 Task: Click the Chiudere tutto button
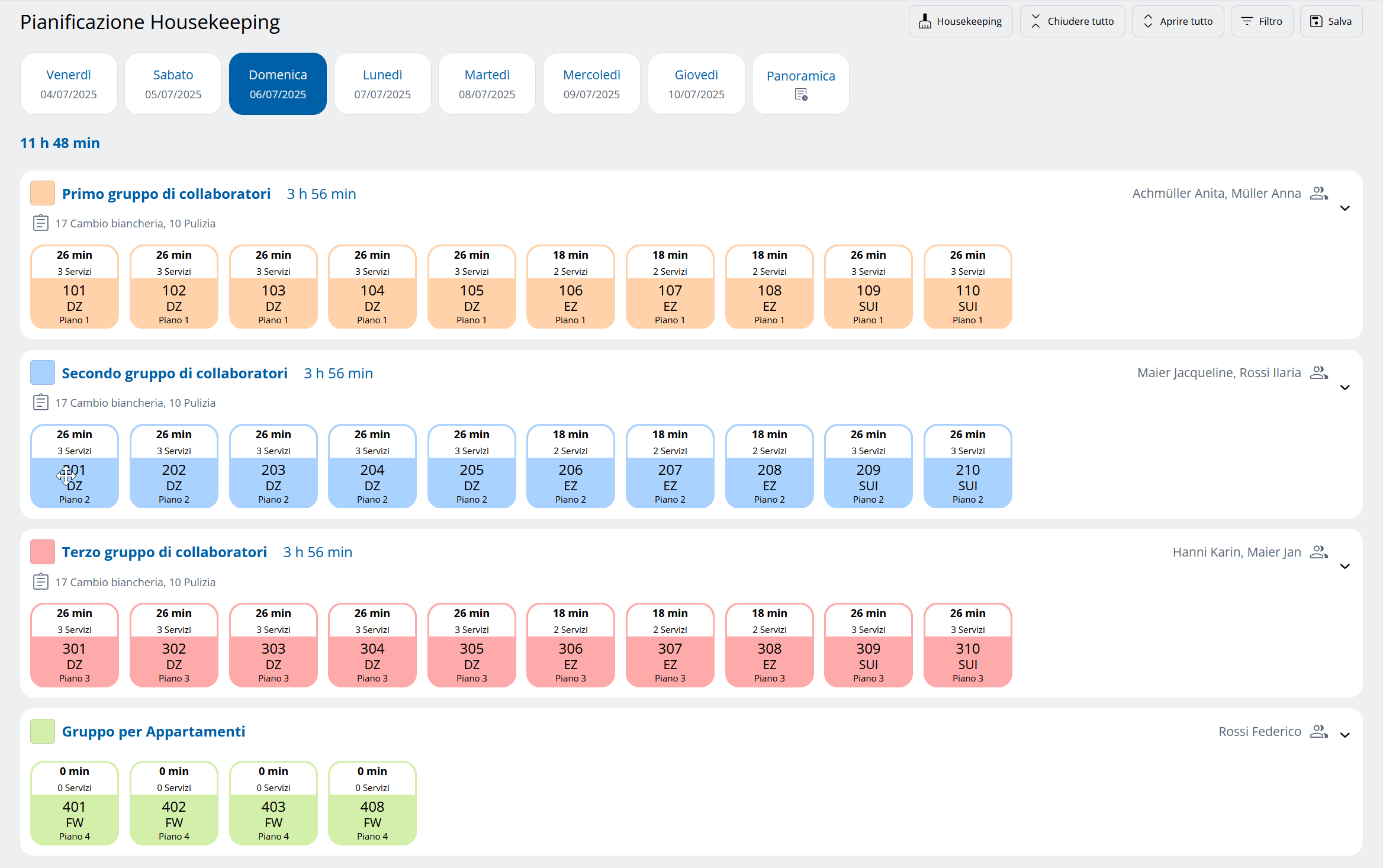click(1072, 21)
